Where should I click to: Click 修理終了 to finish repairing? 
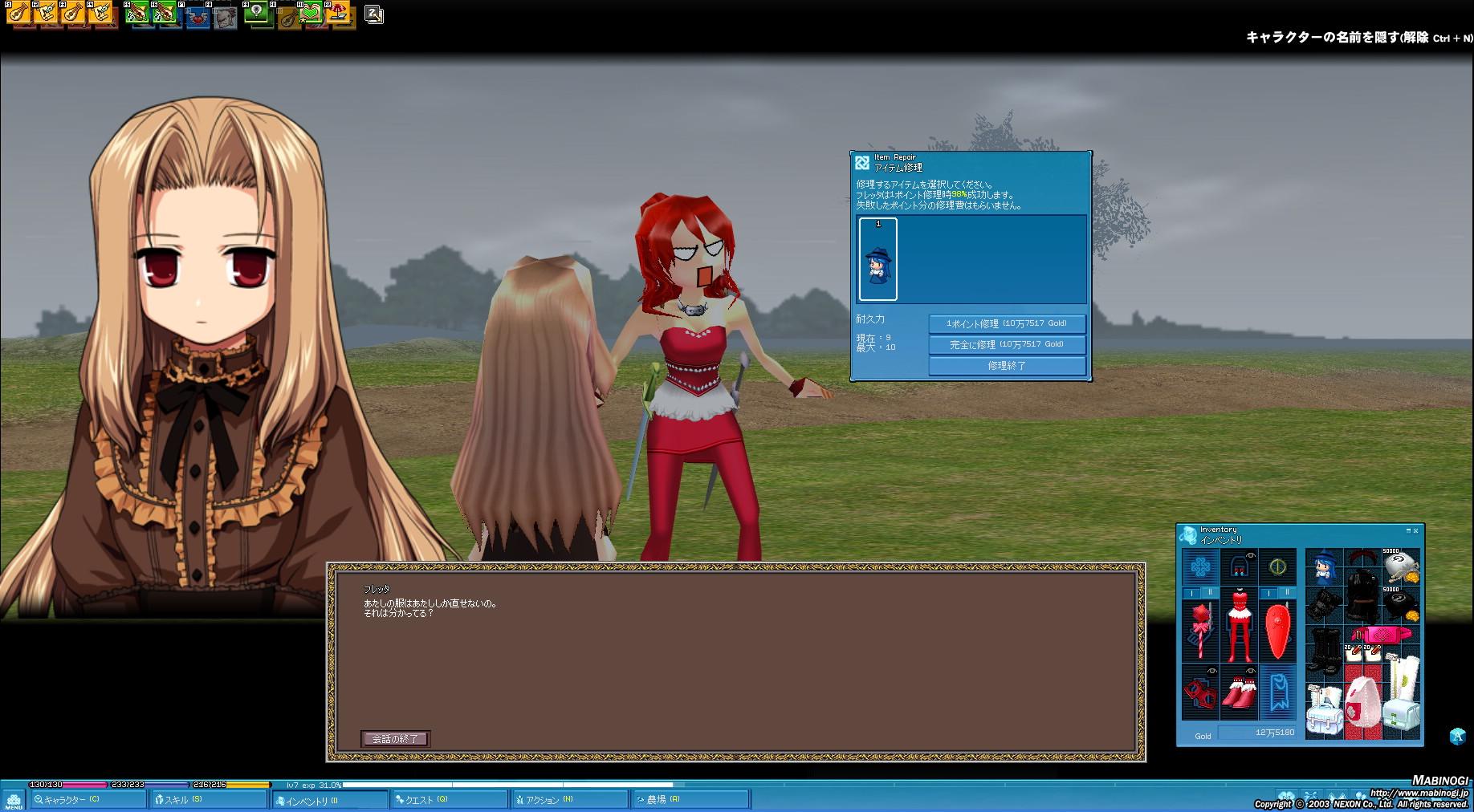[1007, 365]
